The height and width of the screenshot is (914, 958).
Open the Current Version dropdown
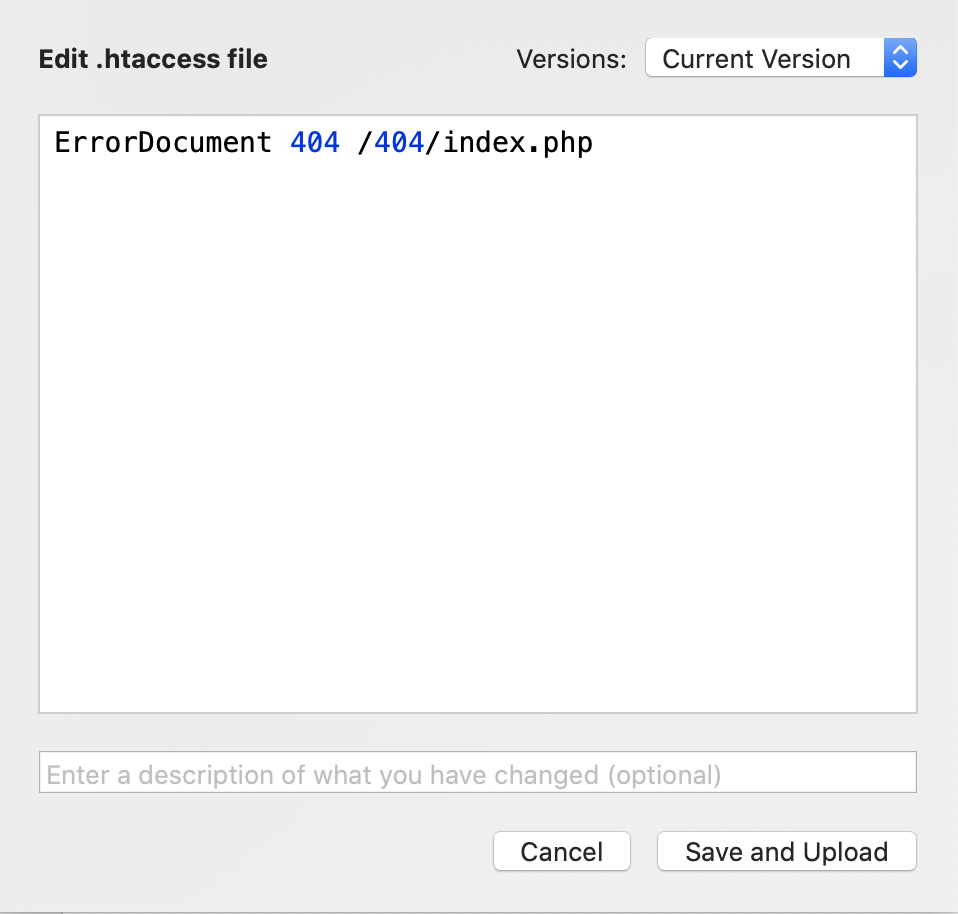[x=780, y=58]
